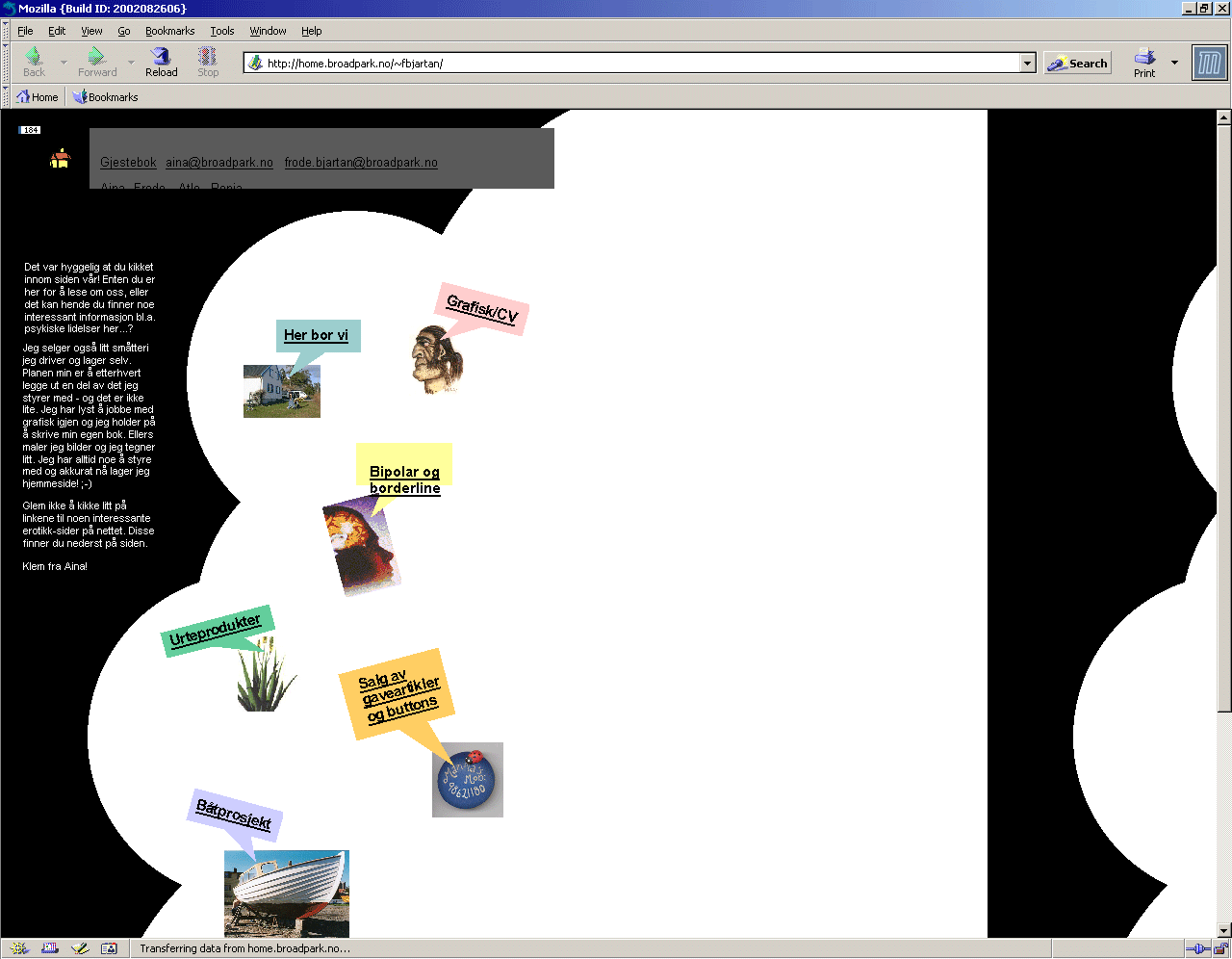Click the vertical scrollbar thumb
Viewport: 1232px width, 959px height.
[x=1223, y=419]
